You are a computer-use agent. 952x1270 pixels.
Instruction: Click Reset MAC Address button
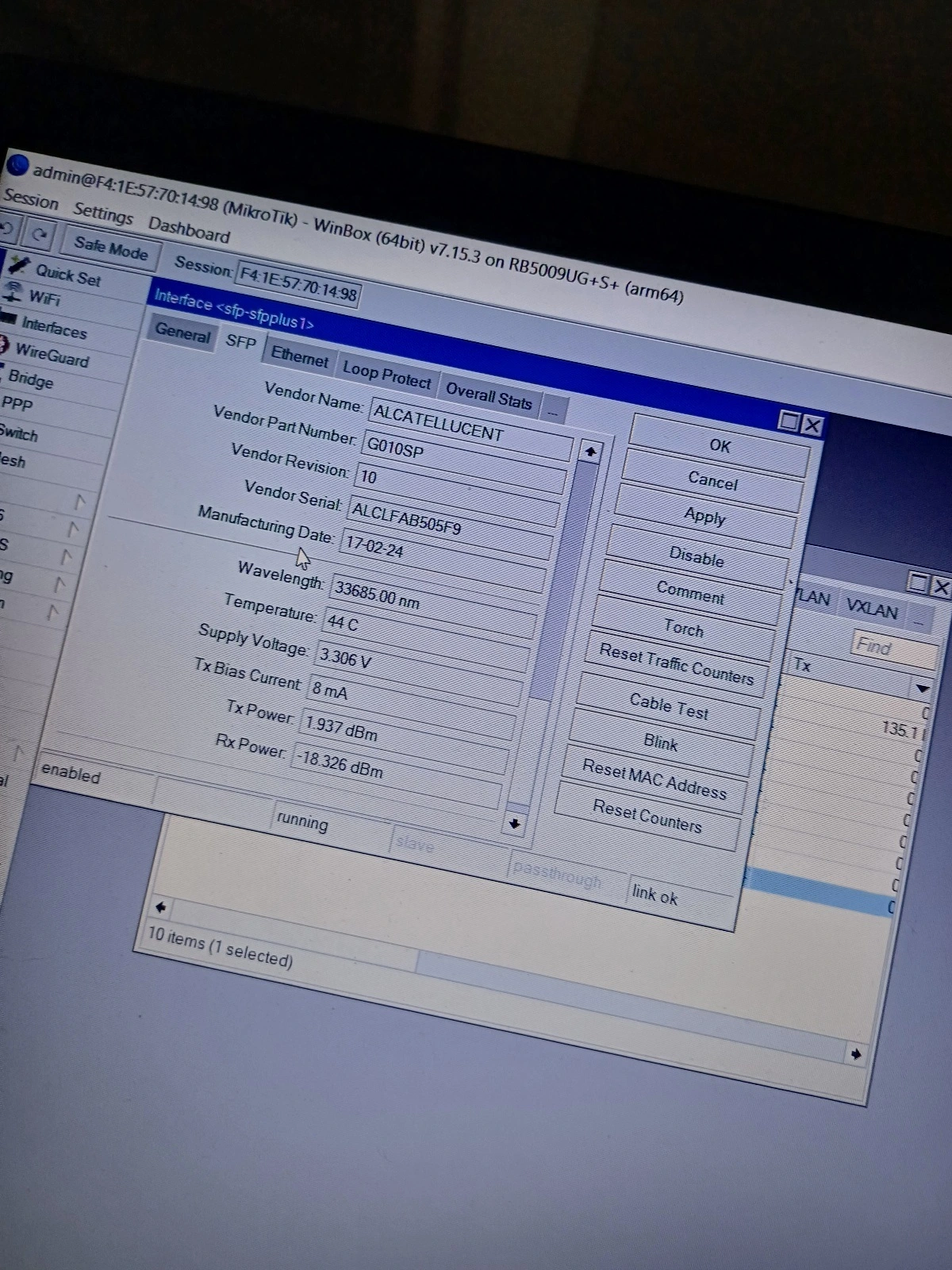click(x=654, y=779)
